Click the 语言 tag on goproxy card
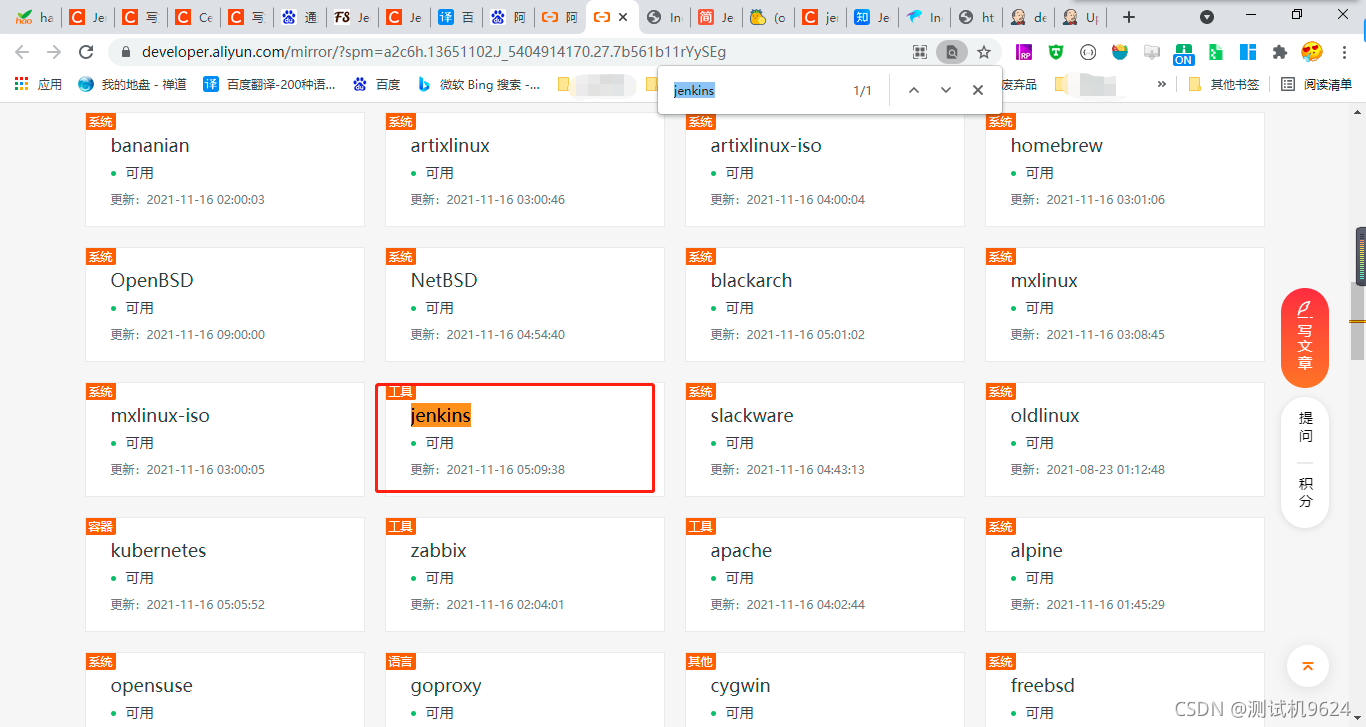 point(401,662)
